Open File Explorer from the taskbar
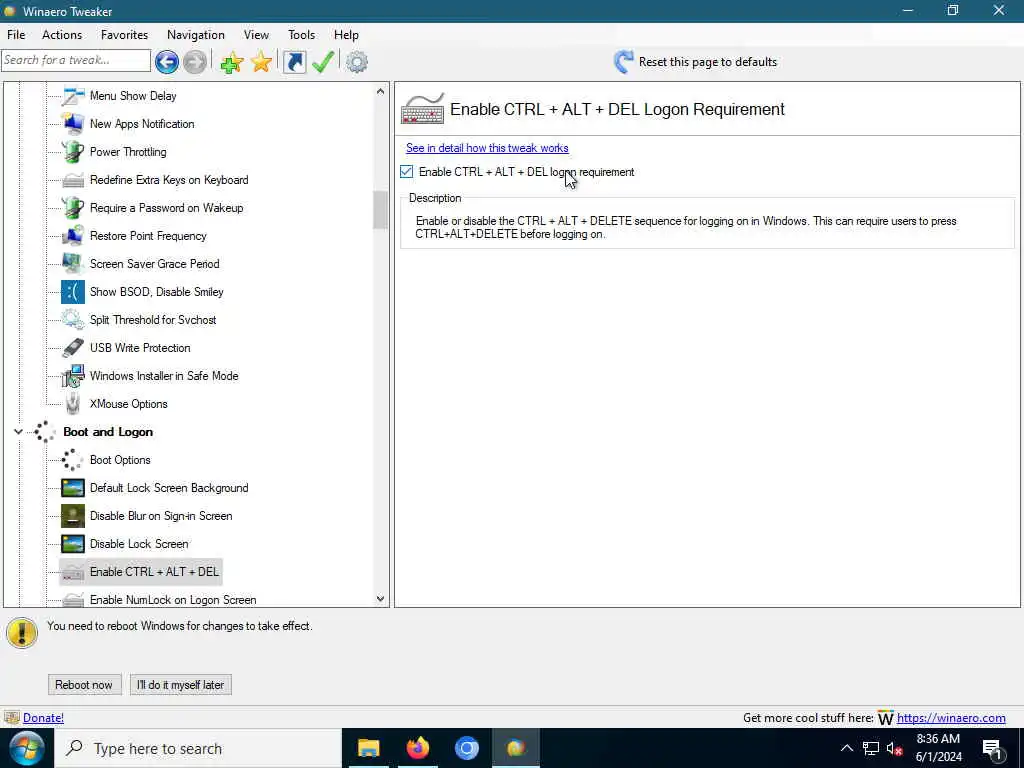Image resolution: width=1024 pixels, height=768 pixels. pyautogui.click(x=369, y=748)
